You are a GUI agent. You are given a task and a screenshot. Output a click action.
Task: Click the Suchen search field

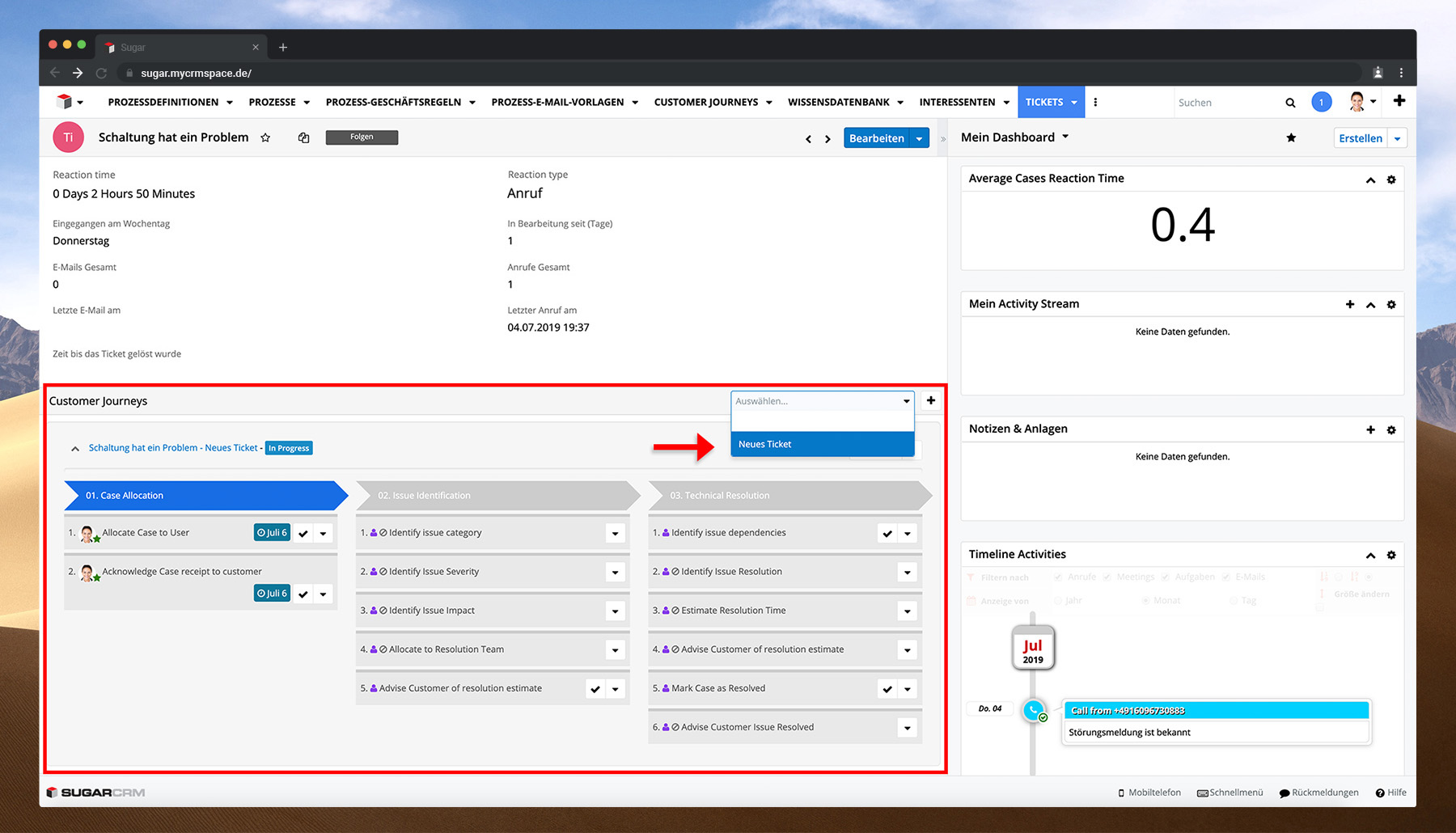tap(1225, 103)
